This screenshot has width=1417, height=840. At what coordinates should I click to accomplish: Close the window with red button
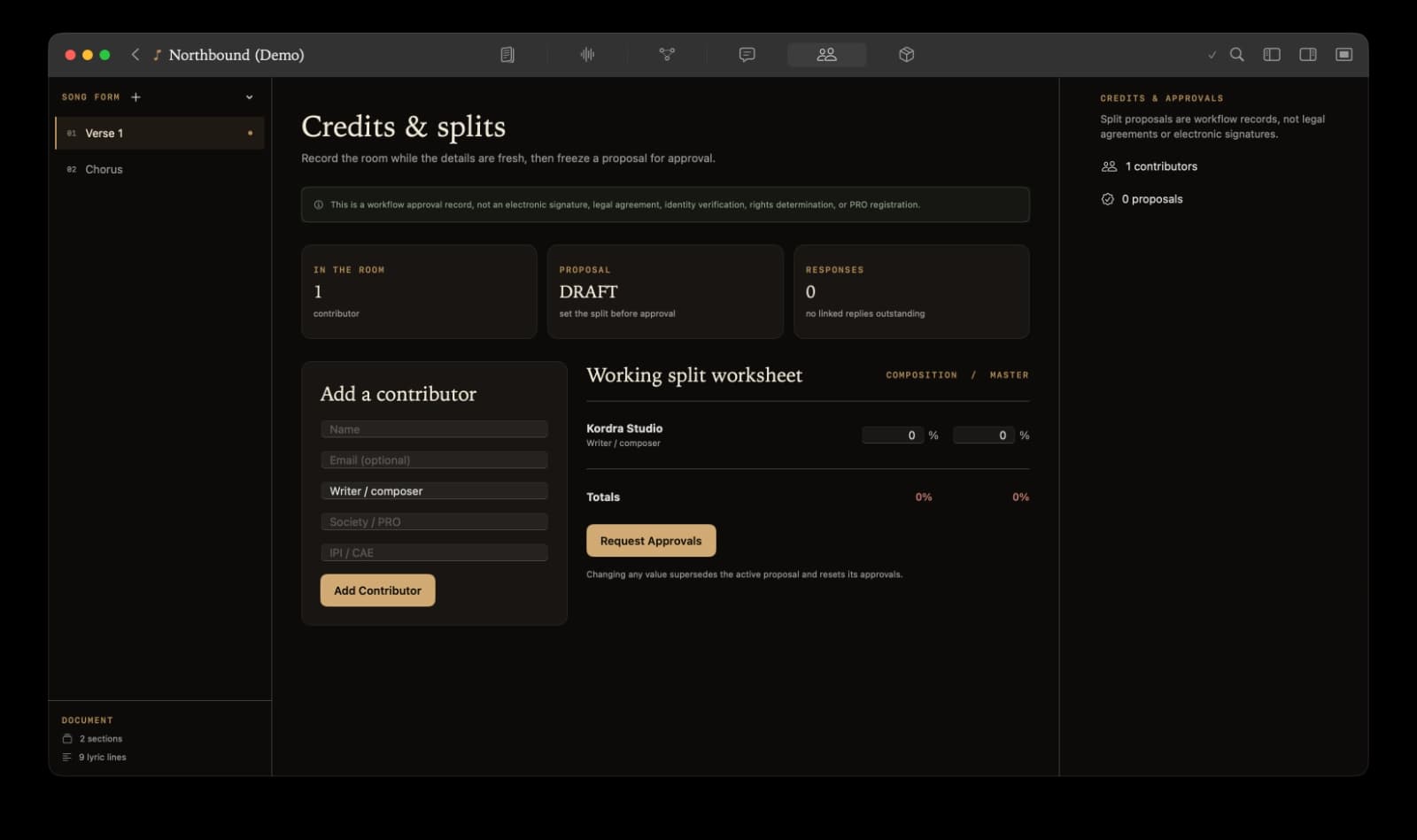(x=70, y=55)
